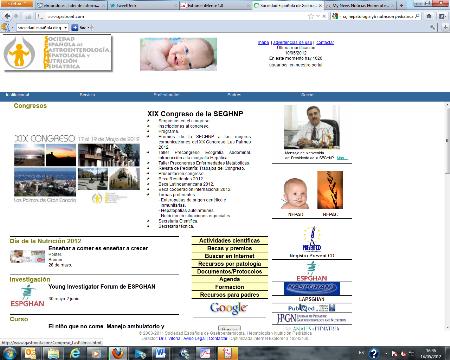Image resolution: width=450 pixels, height=360 pixels.
Task: Open the Becas y premios link
Action: tap(230, 248)
